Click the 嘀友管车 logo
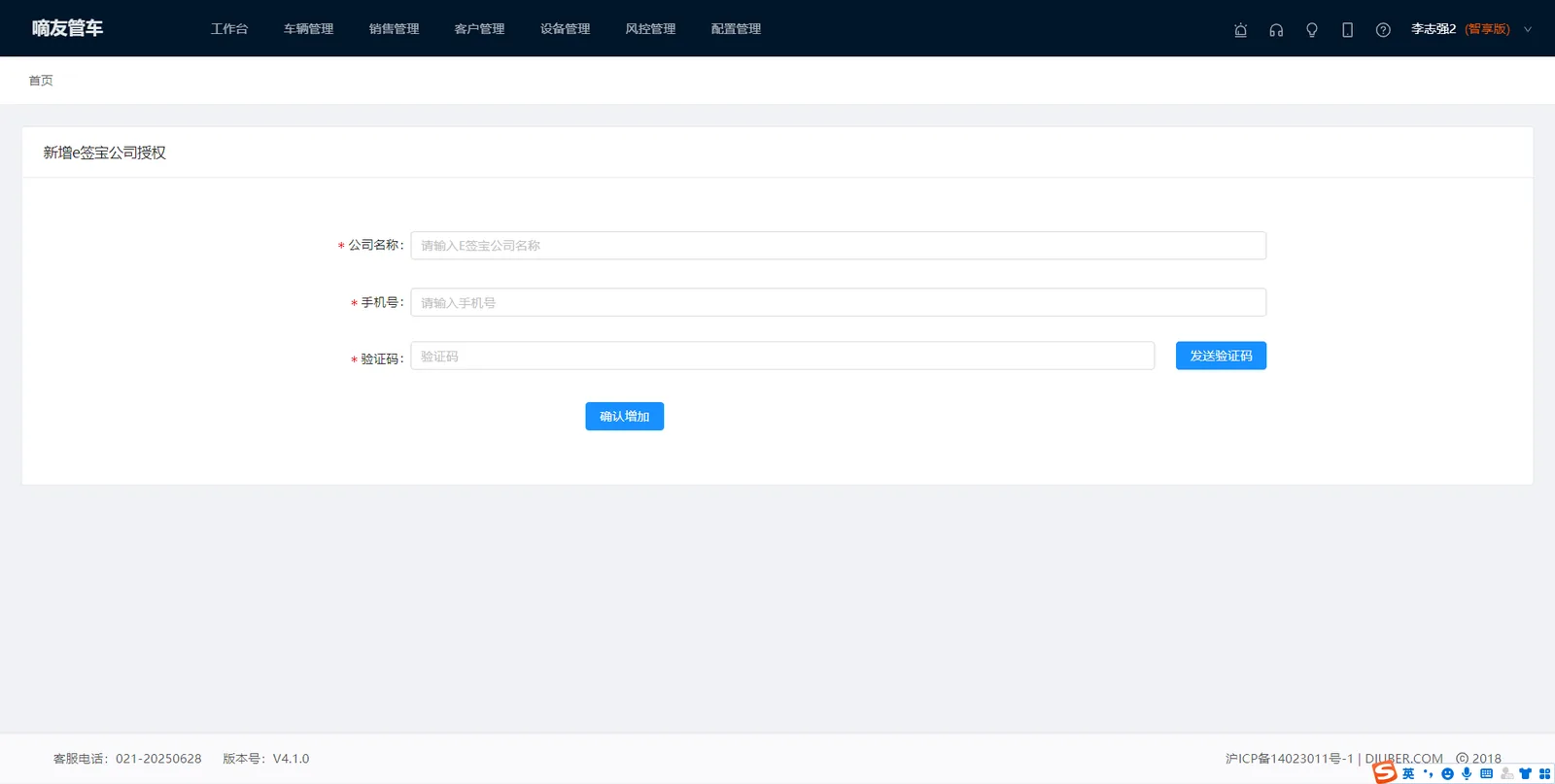This screenshot has width=1555, height=784. [67, 28]
